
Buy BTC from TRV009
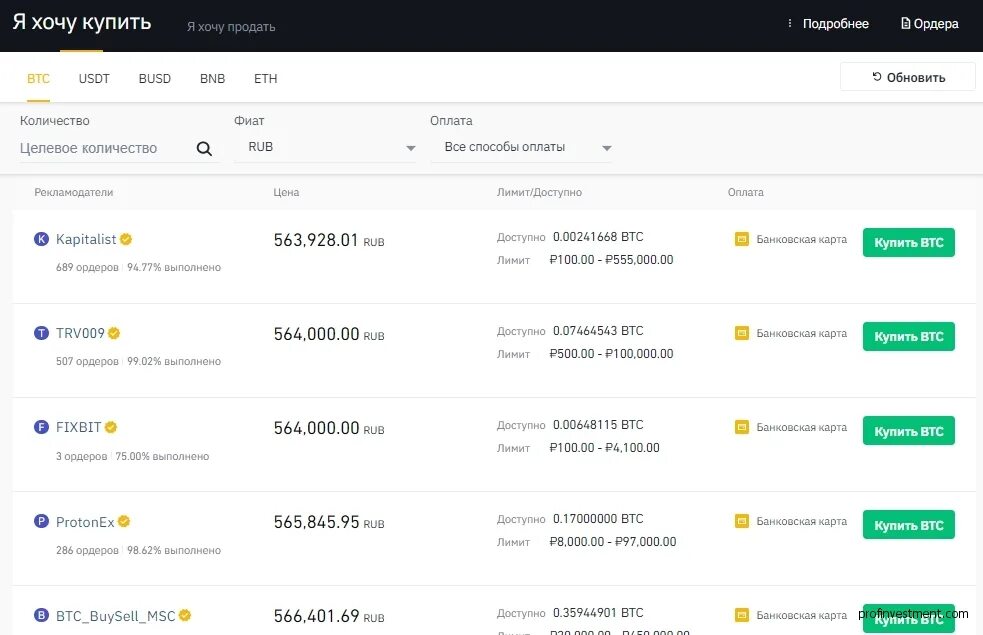click(x=908, y=337)
